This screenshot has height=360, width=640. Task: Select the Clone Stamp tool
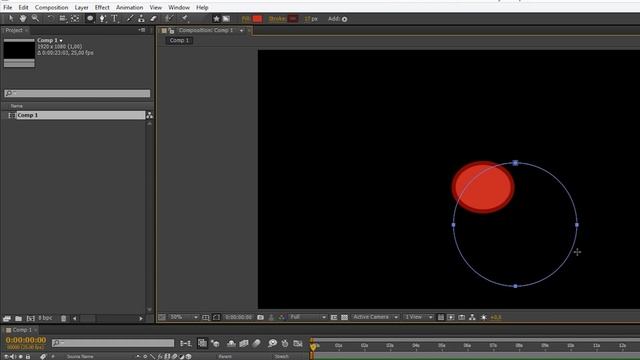click(141, 19)
